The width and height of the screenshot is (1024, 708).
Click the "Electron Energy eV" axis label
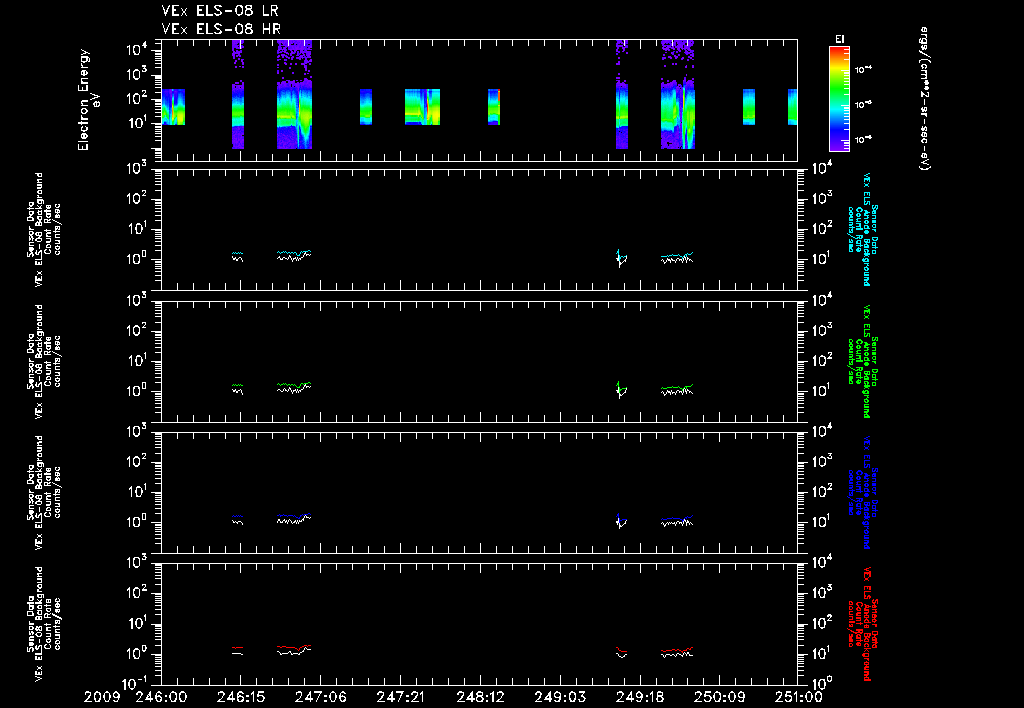89,99
